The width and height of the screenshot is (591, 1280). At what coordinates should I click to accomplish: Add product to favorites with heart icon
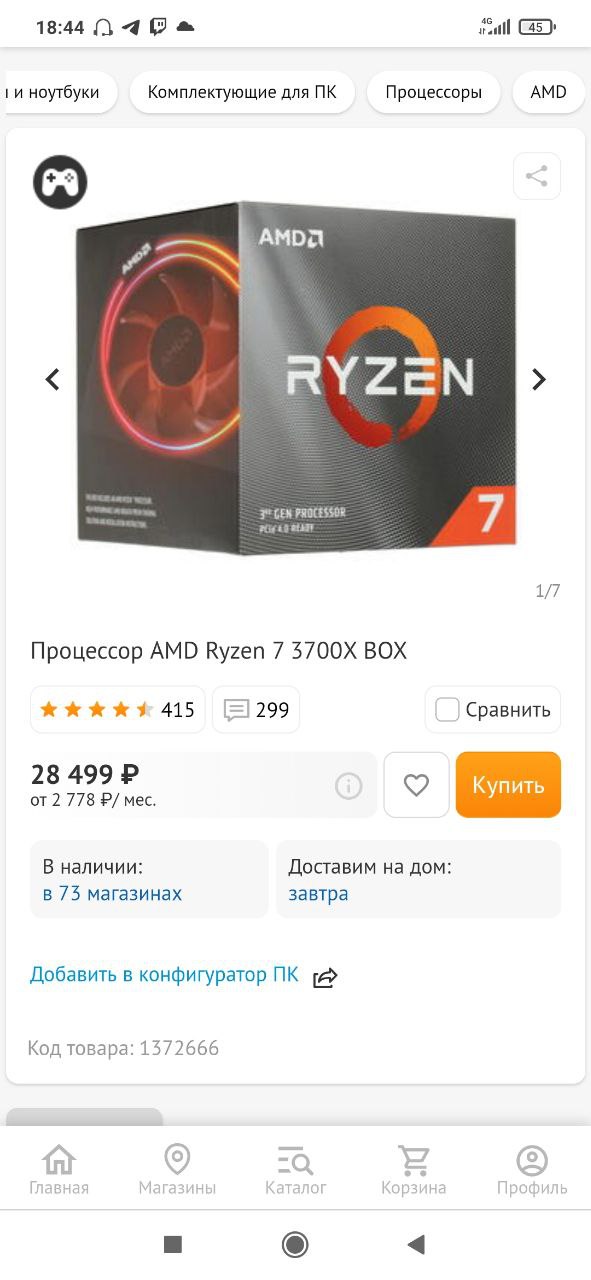416,785
